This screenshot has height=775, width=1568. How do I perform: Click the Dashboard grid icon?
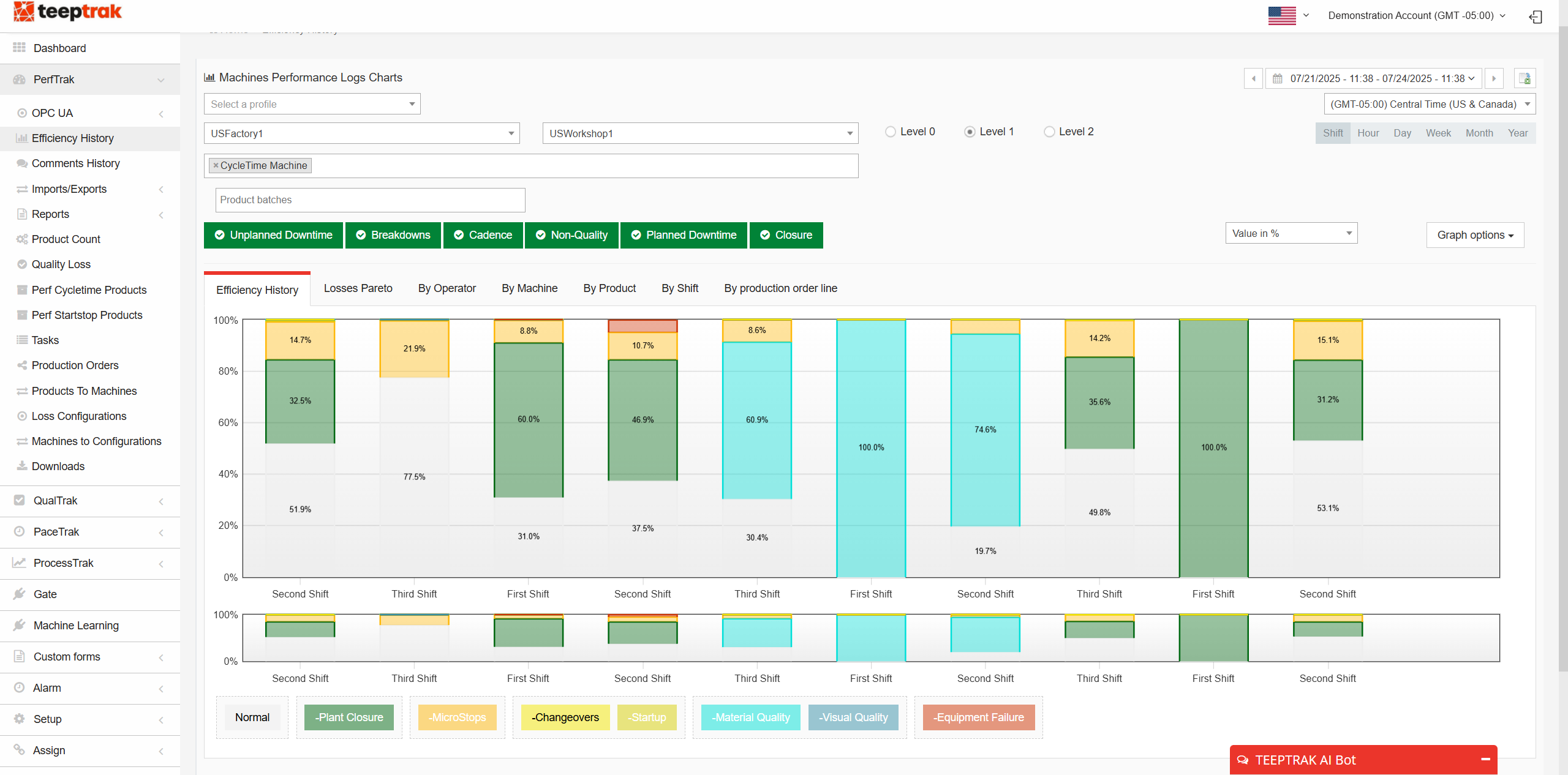point(20,48)
